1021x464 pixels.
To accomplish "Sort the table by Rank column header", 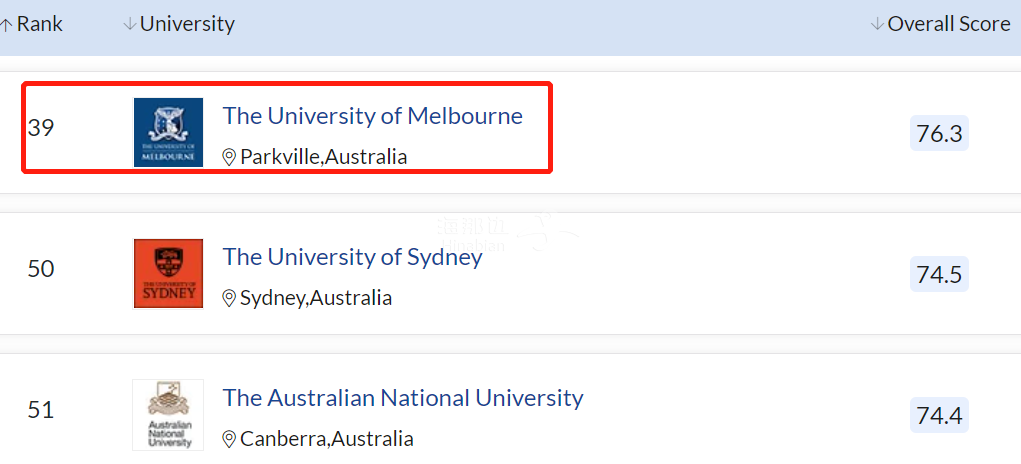I will (x=40, y=24).
